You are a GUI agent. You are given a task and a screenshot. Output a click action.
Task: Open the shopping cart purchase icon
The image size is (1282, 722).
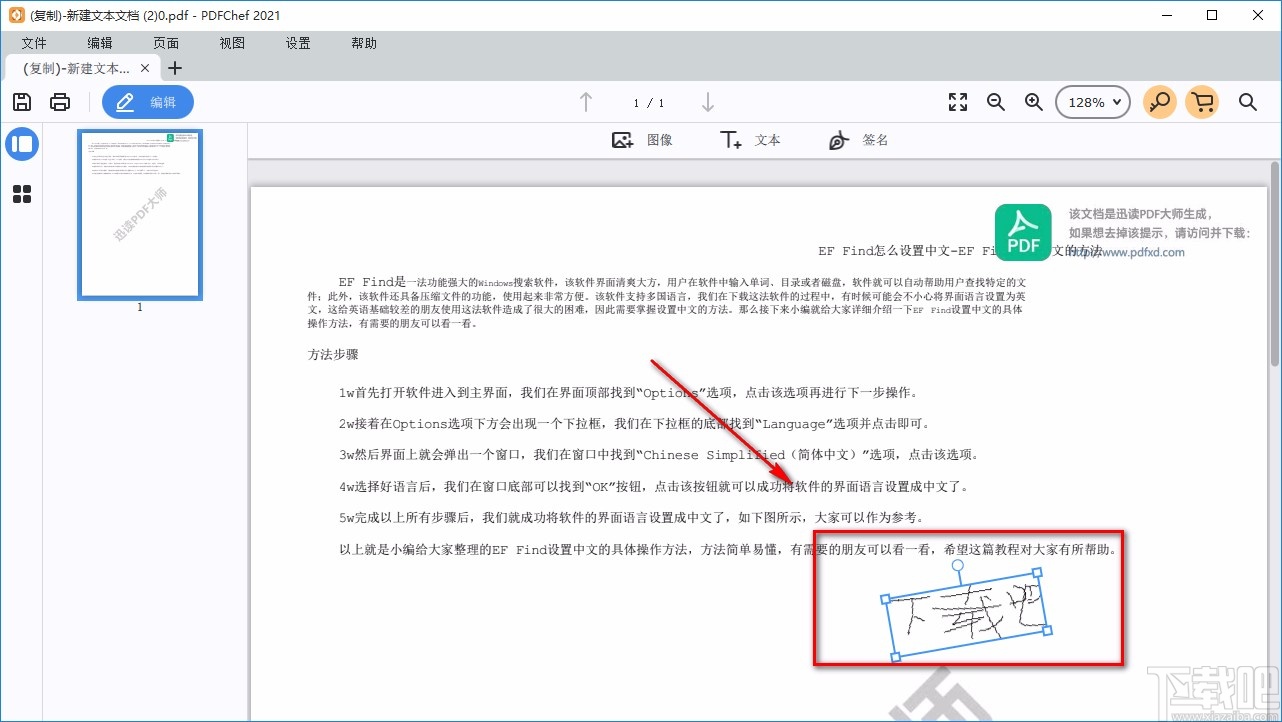pyautogui.click(x=1202, y=102)
